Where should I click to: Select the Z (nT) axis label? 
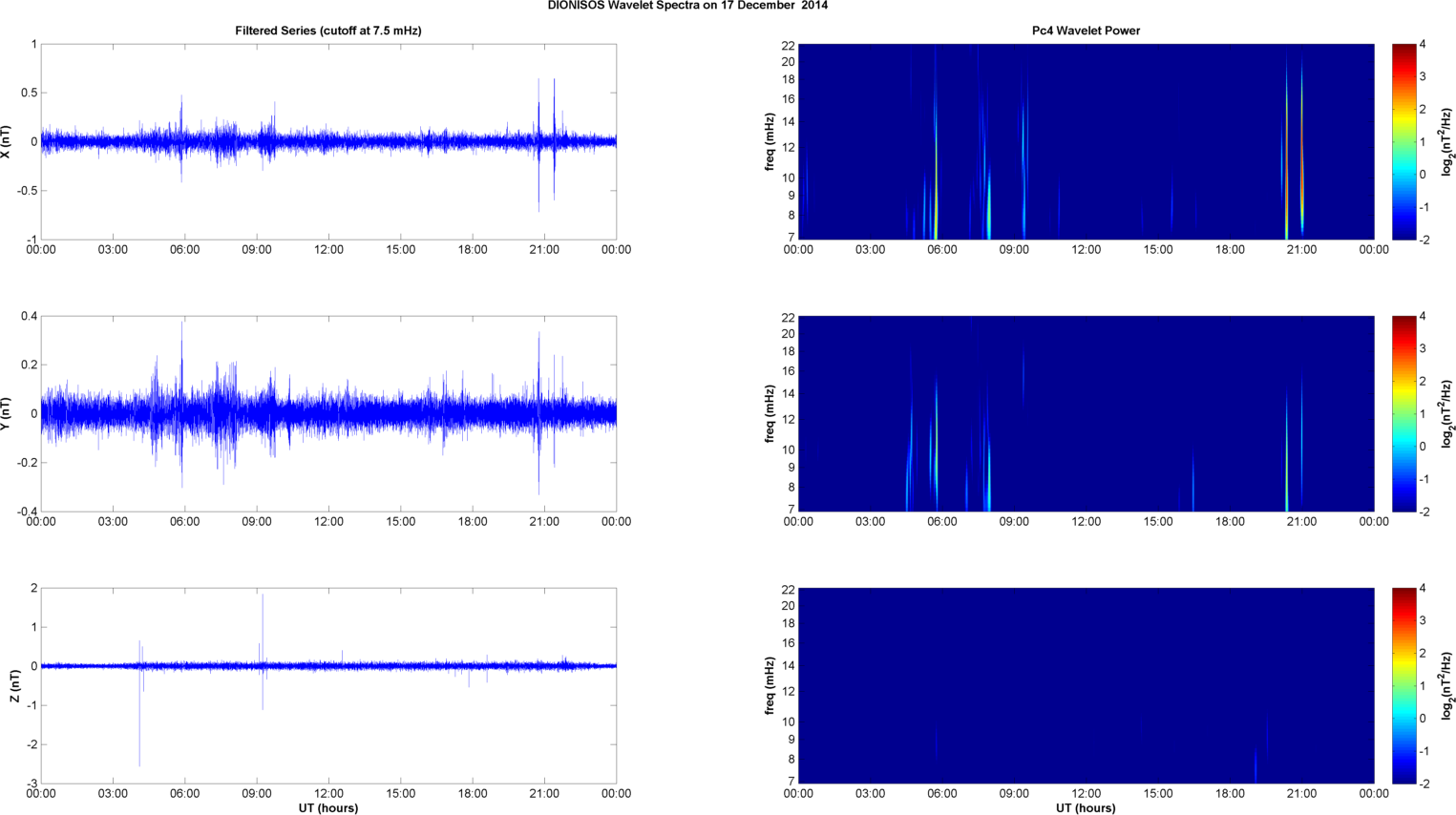point(15,686)
